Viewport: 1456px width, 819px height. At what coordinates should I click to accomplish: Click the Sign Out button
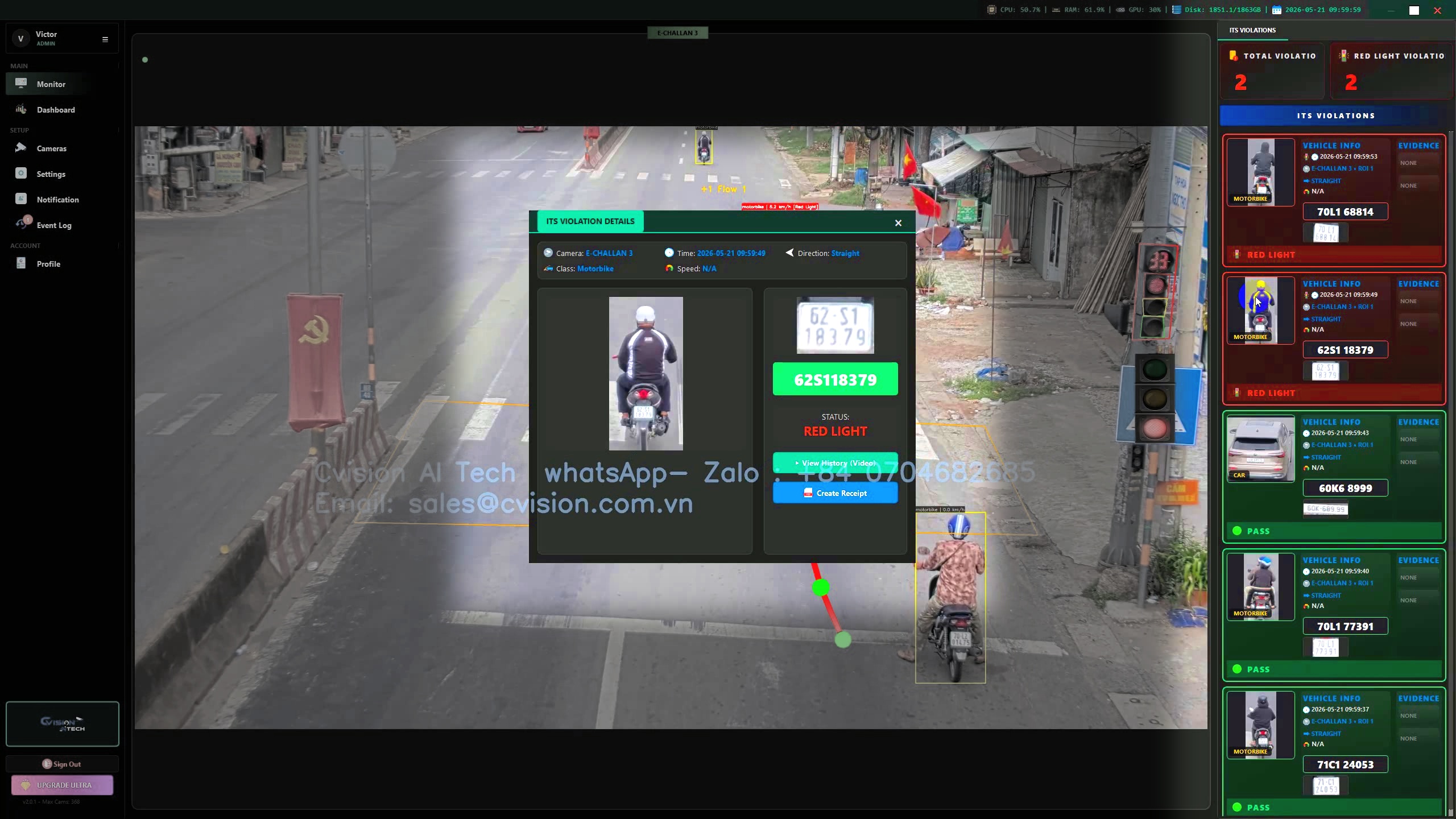[62, 764]
